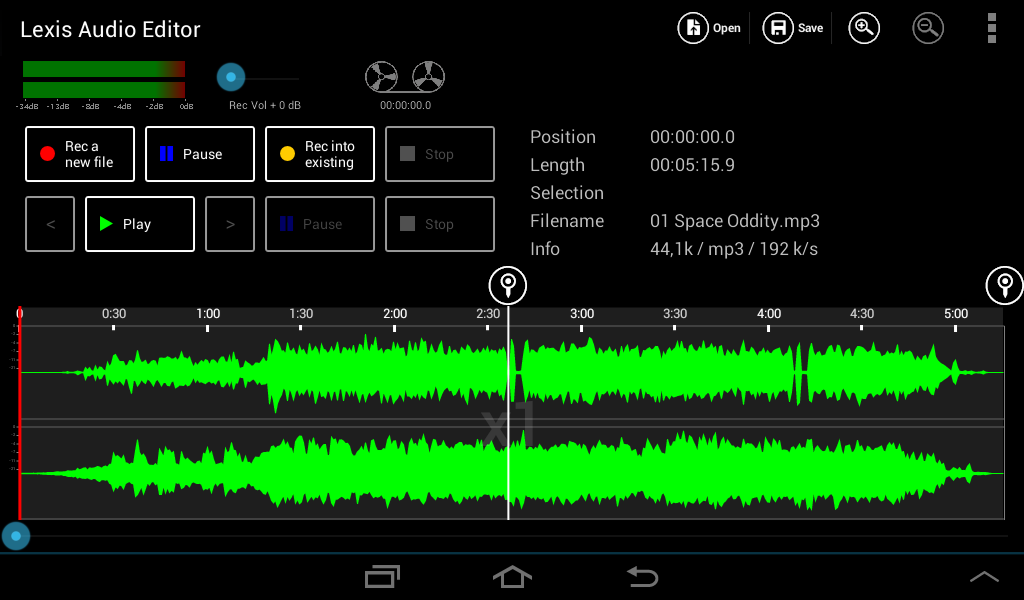This screenshot has height=600, width=1024.
Task: Open Android recent apps
Action: pyautogui.click(x=382, y=576)
